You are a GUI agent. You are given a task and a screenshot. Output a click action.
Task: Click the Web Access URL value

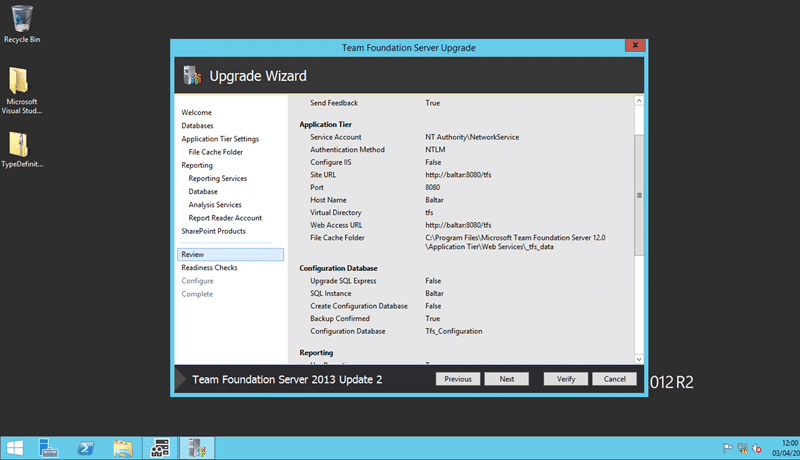pyautogui.click(x=458, y=225)
